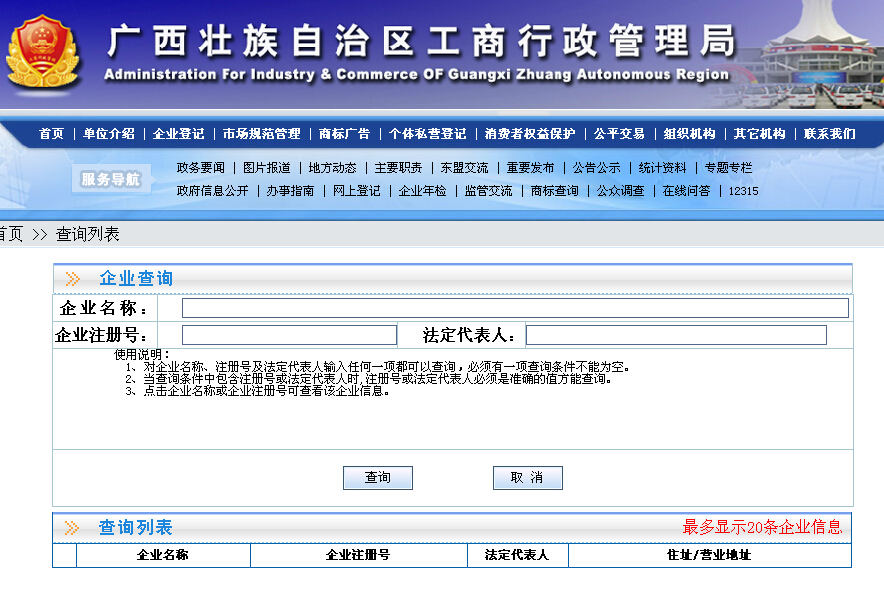Open the 政务要闻 link
The height and width of the screenshot is (602, 884).
[x=200, y=168]
